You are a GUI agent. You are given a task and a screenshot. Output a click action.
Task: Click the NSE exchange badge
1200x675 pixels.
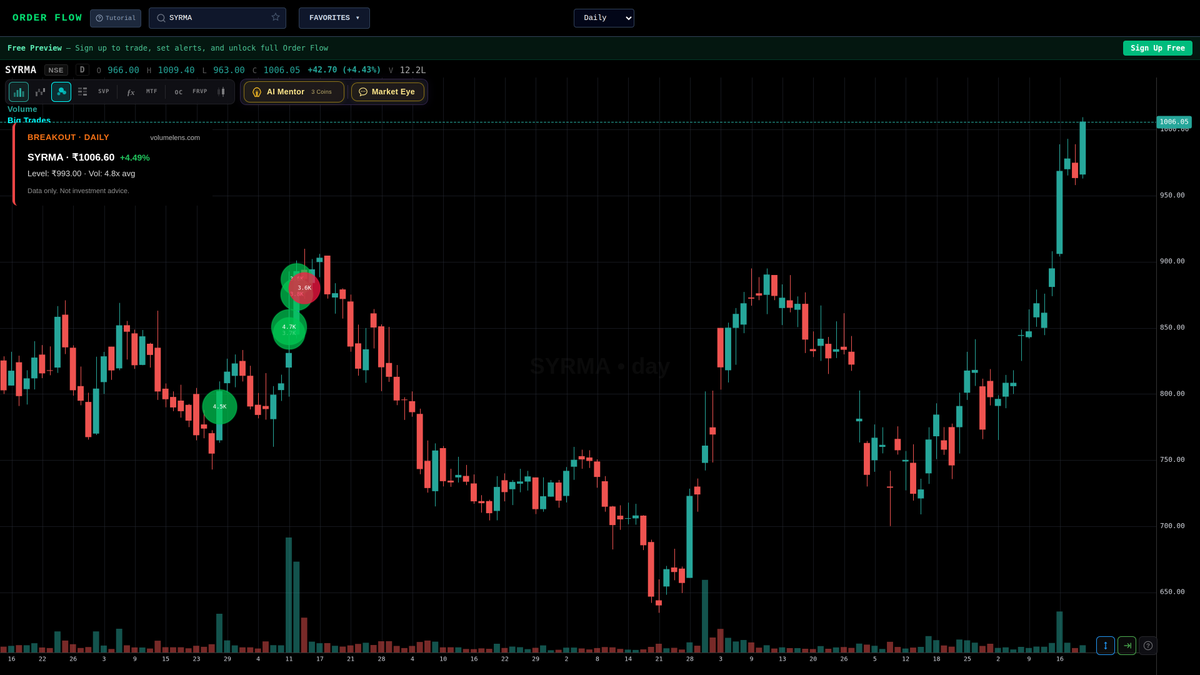coord(55,69)
